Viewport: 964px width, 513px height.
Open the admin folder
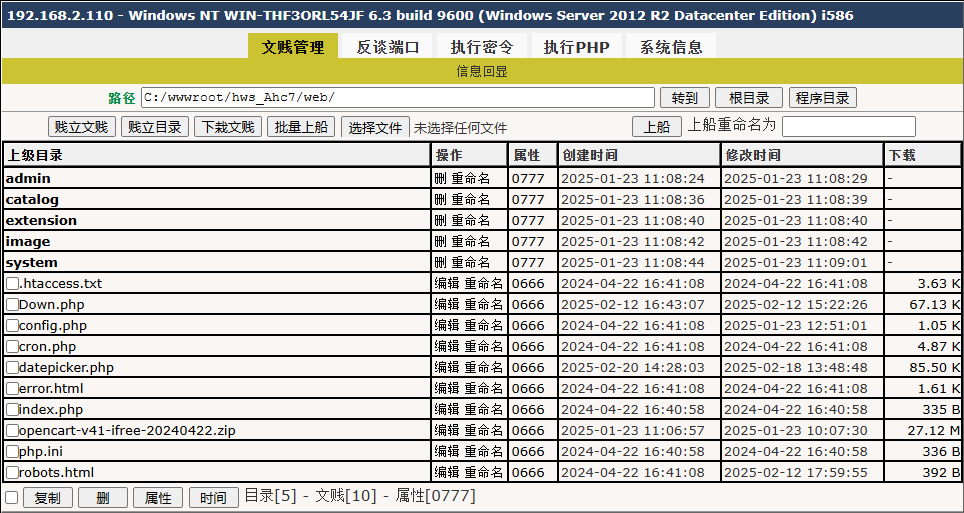pyautogui.click(x=28, y=178)
